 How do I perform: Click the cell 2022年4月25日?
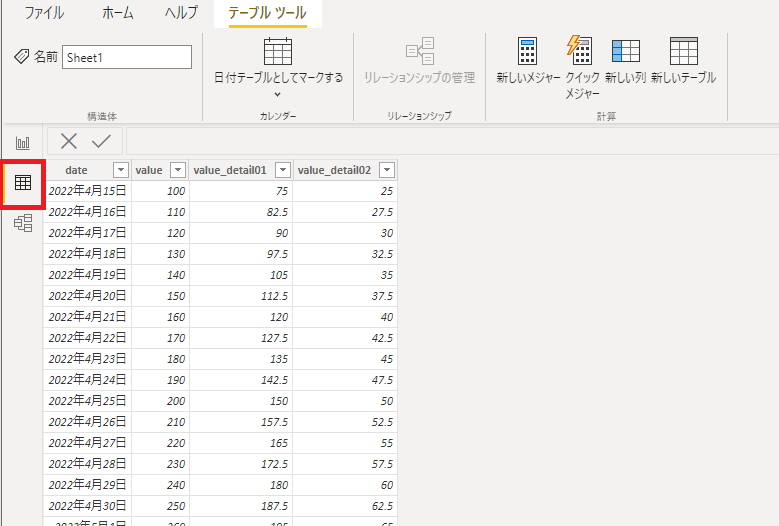[87, 401]
